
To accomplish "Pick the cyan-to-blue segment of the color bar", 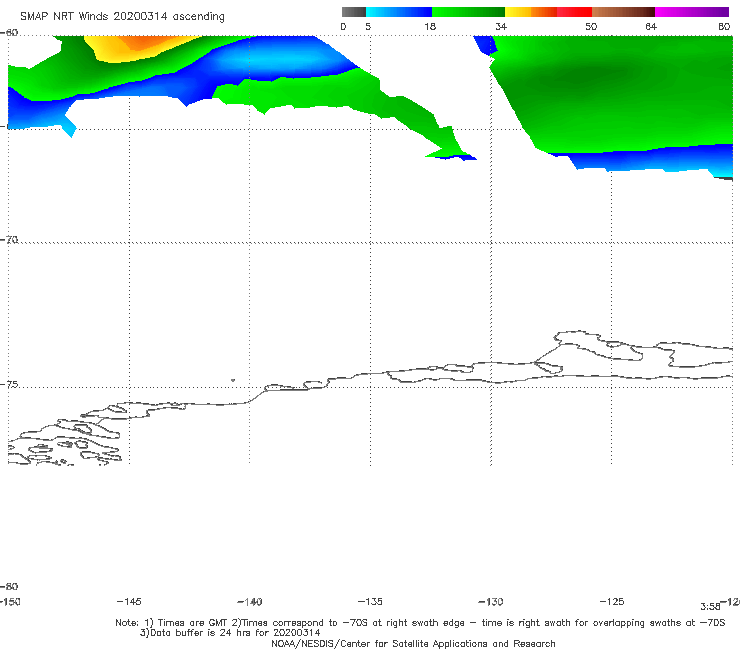I will pyautogui.click(x=399, y=12).
